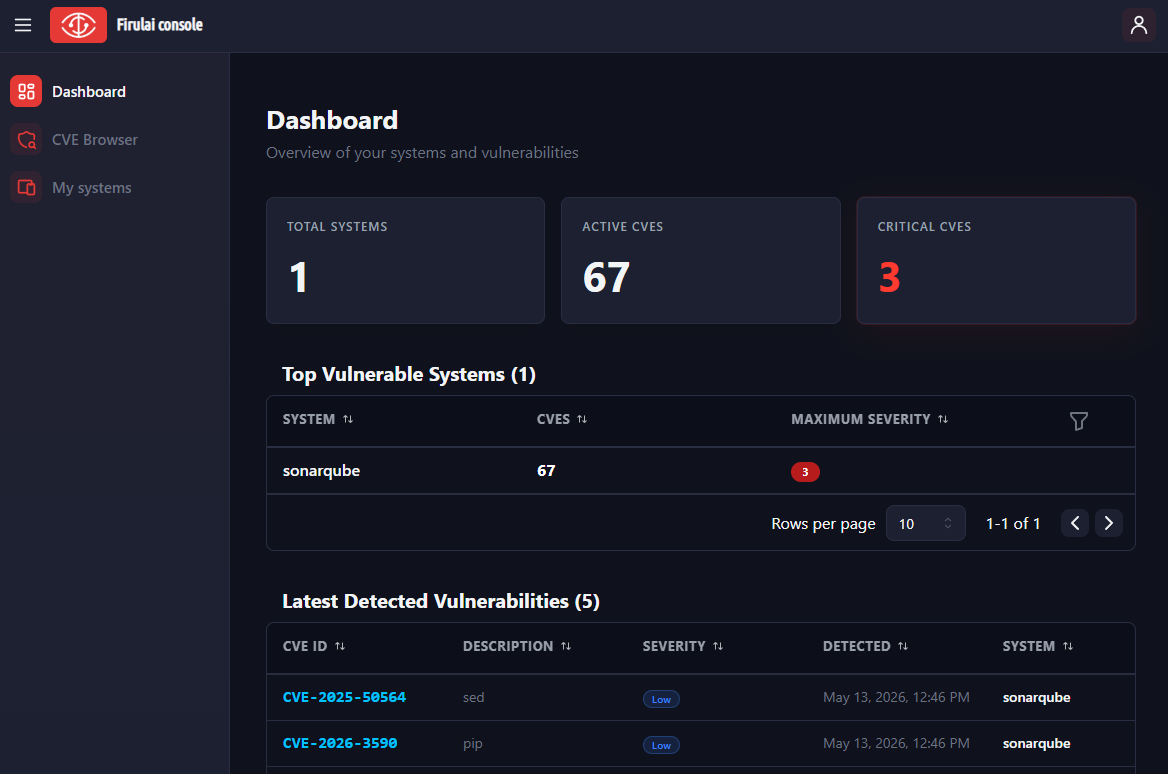1168x774 pixels.
Task: Sort by DETECTED column arrows
Action: point(903,646)
